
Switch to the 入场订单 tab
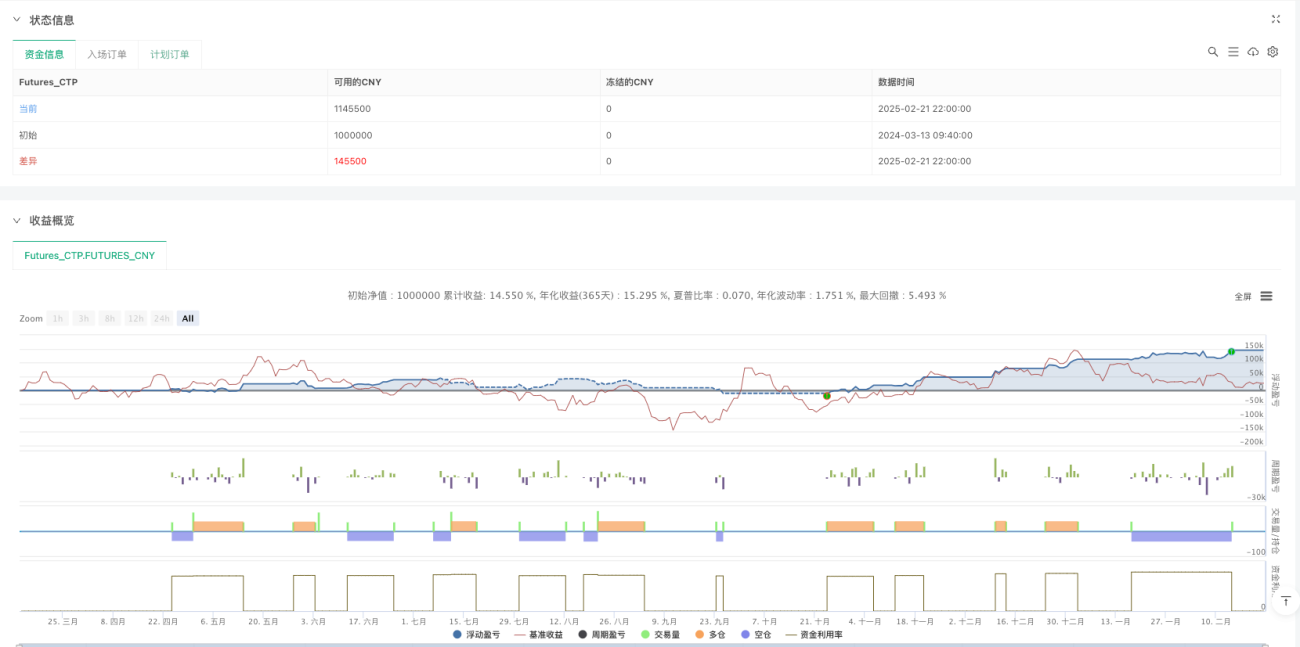tap(107, 54)
